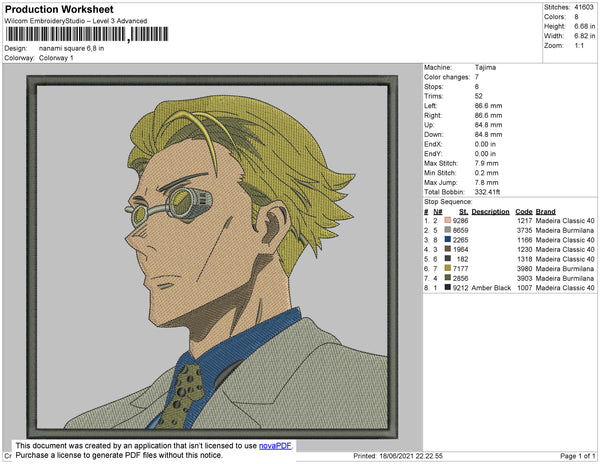Click the 'Color changes:' label
Viewport: 600px width, 464px height.
(x=447, y=77)
